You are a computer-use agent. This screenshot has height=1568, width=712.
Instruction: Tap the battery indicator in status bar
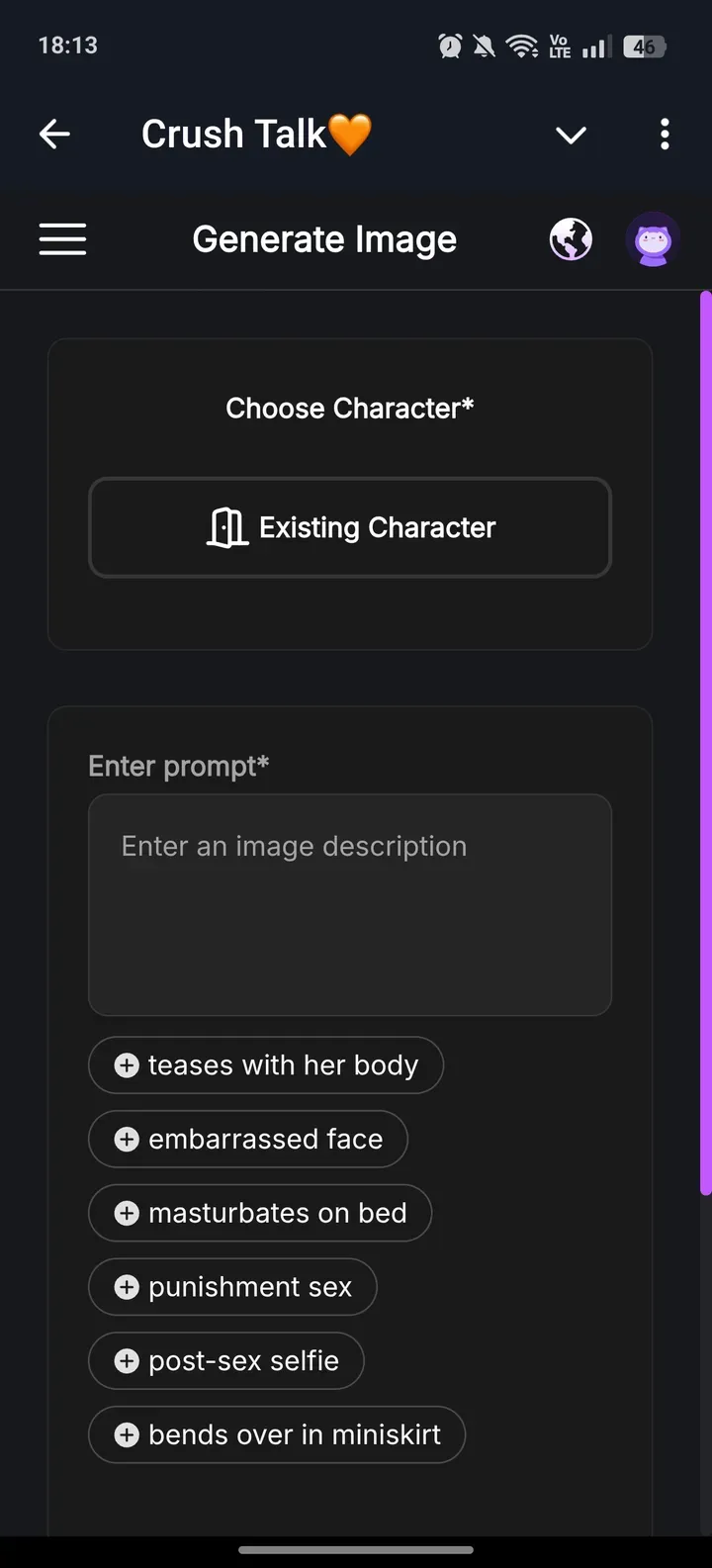pos(645,46)
